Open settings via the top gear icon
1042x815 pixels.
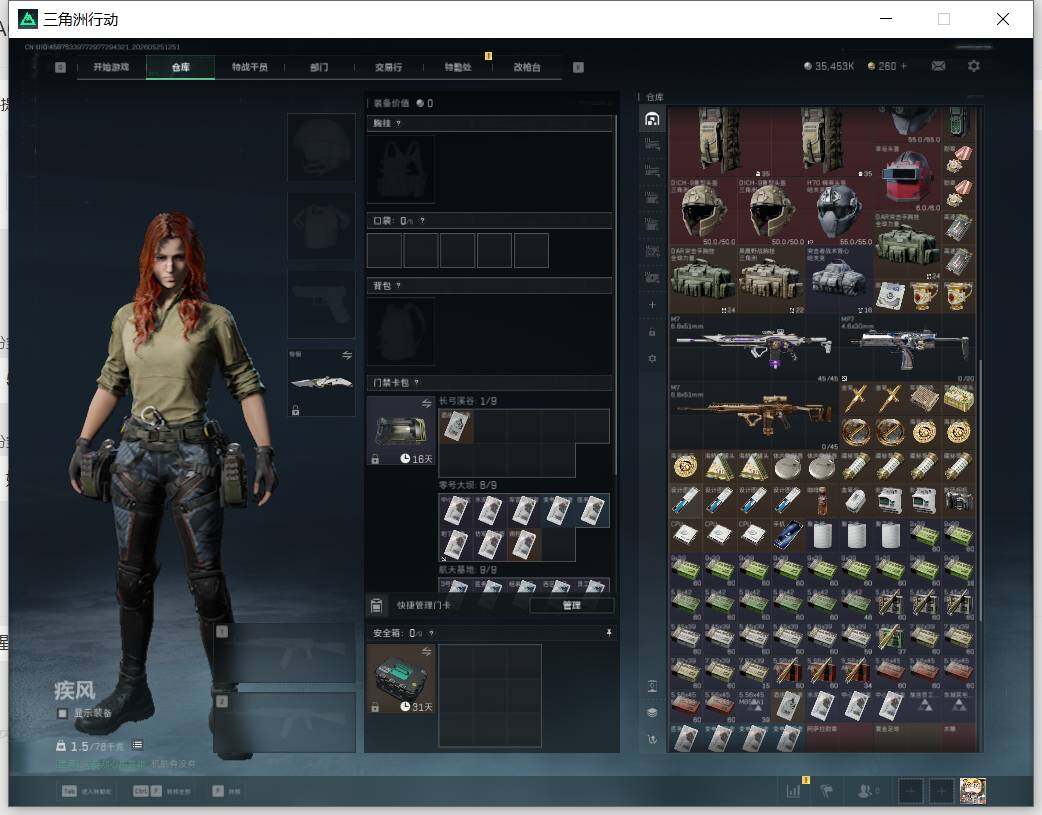tap(974, 66)
